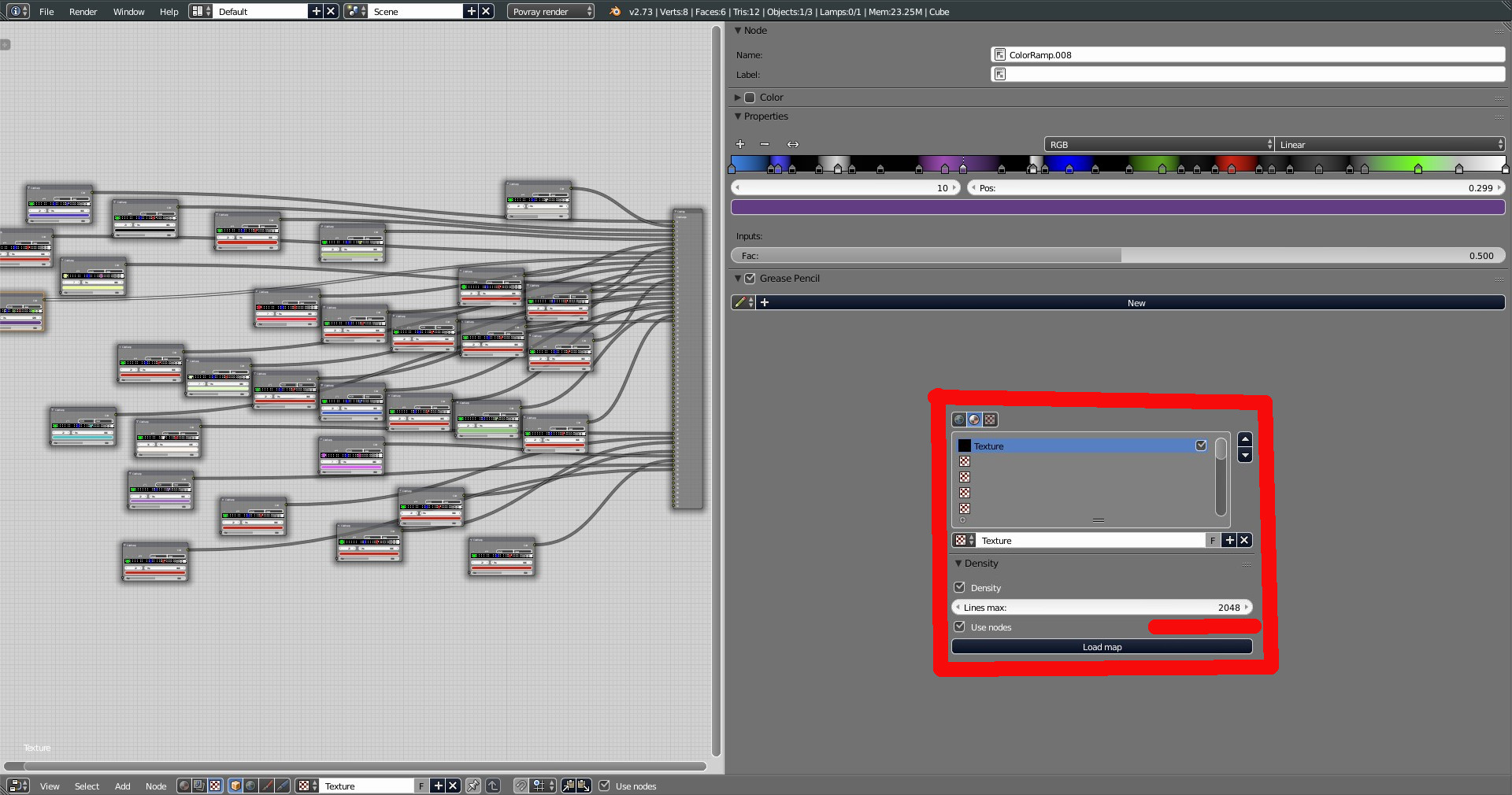Open the RGB color mode dropdown
The height and width of the screenshot is (795, 1512).
pos(1158,144)
